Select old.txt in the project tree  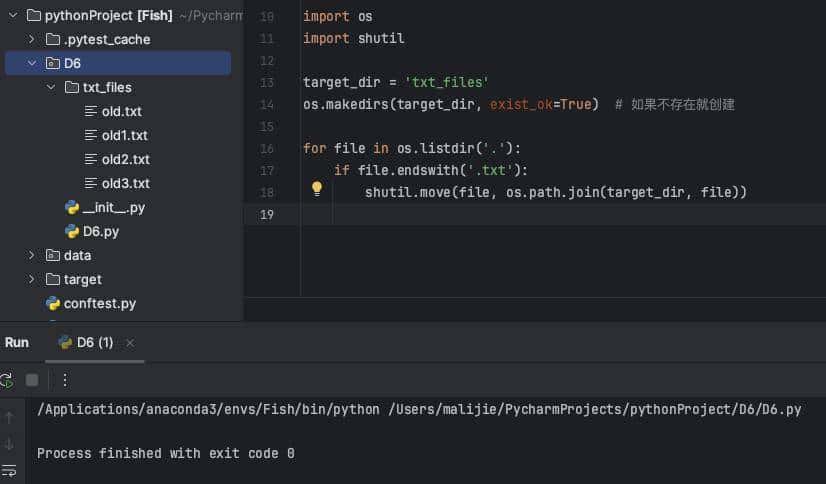pos(122,111)
